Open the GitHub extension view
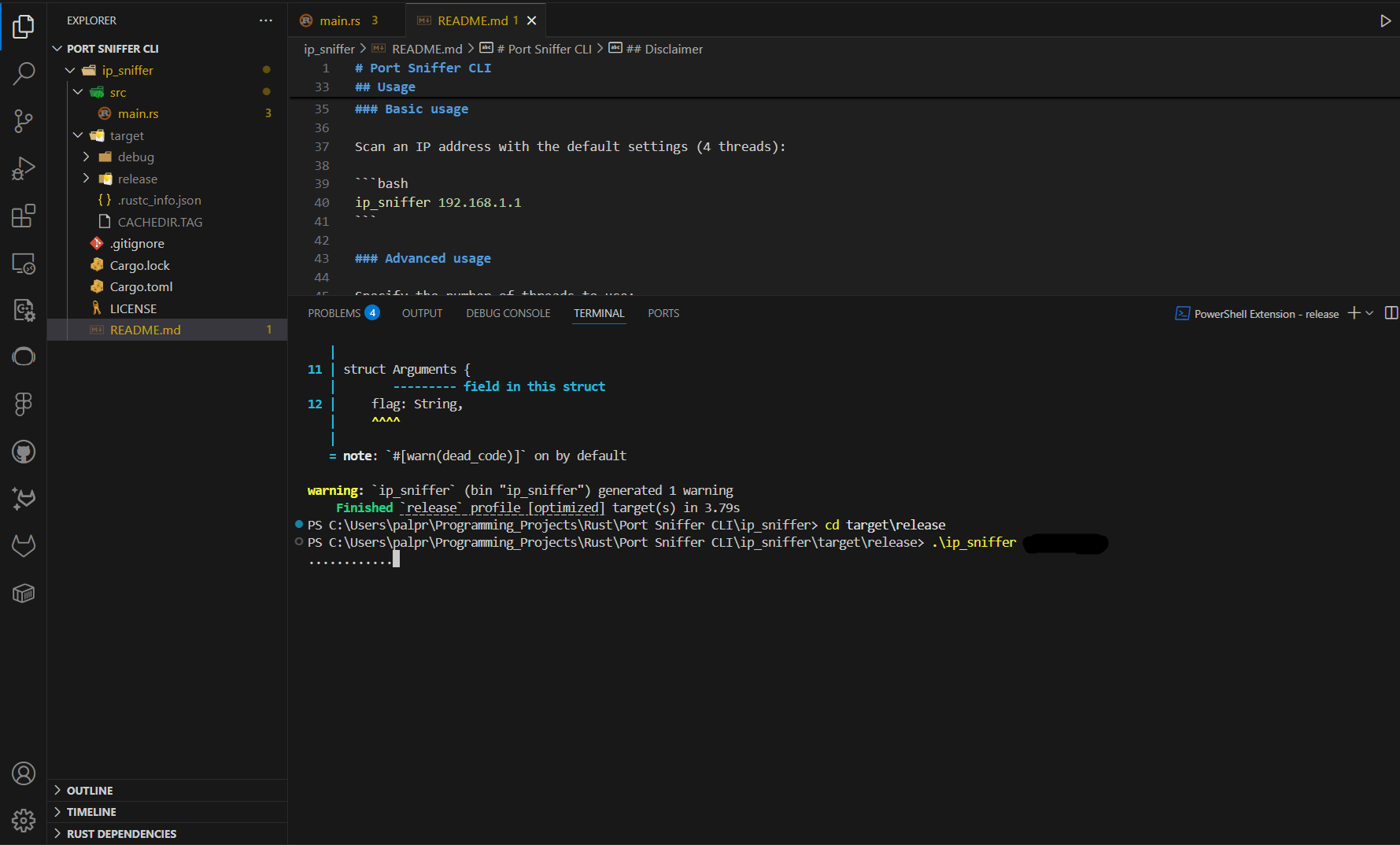Screen dimensions: 1400x845 point(24,452)
